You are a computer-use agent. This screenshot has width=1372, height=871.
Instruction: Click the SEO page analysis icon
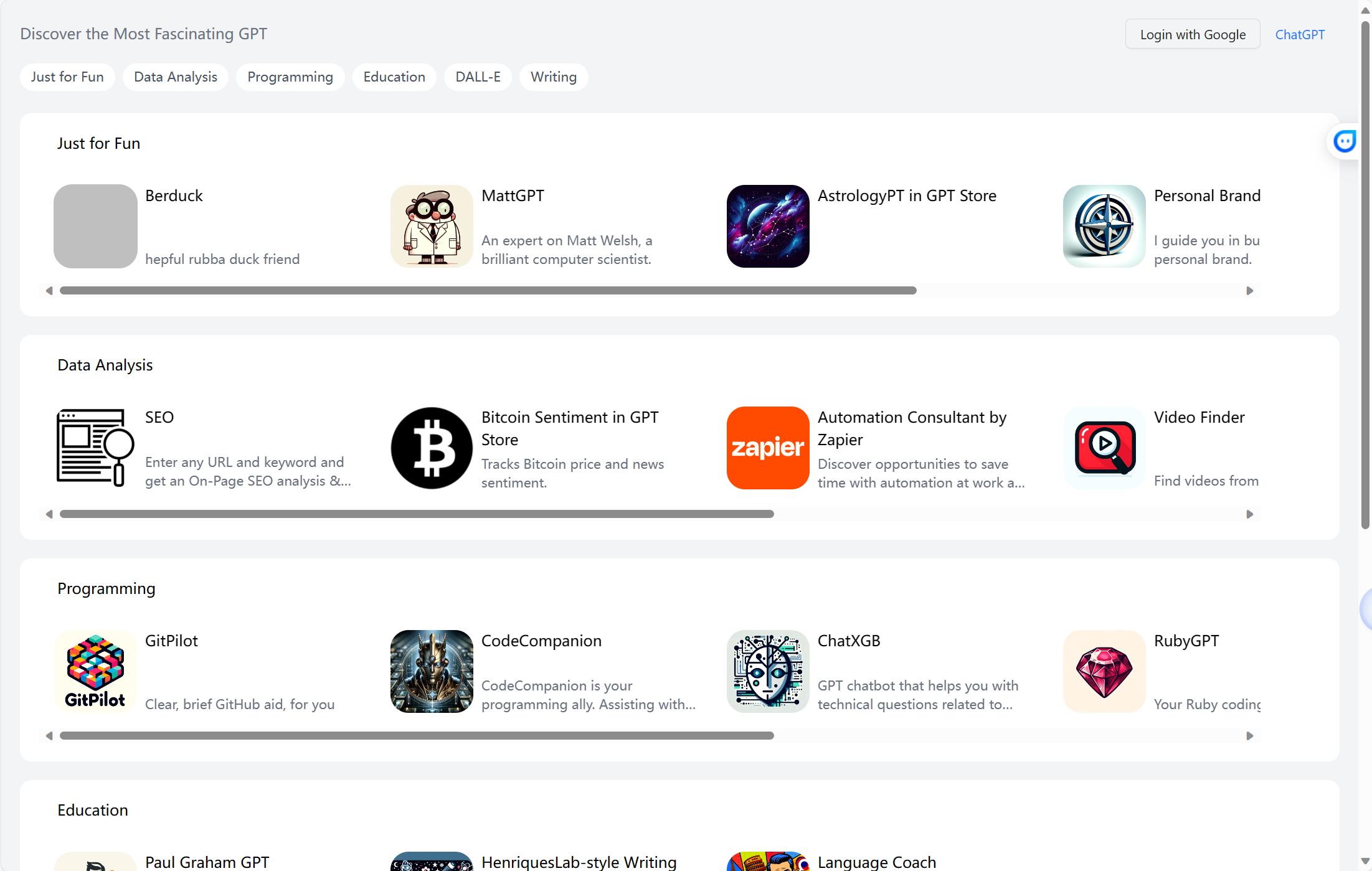coord(95,448)
